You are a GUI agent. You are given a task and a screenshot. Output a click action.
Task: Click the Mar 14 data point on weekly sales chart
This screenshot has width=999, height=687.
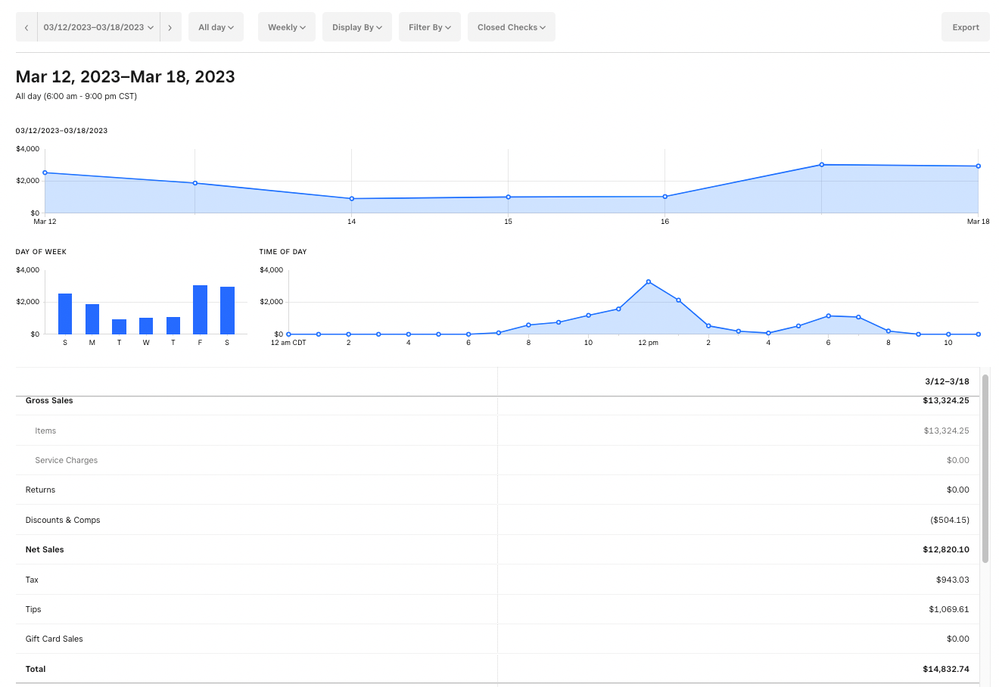[x=351, y=199]
